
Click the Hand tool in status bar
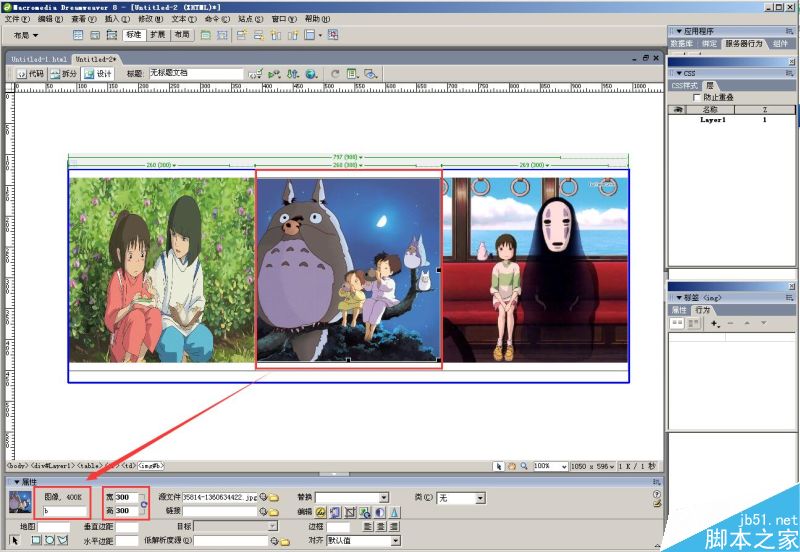512,466
